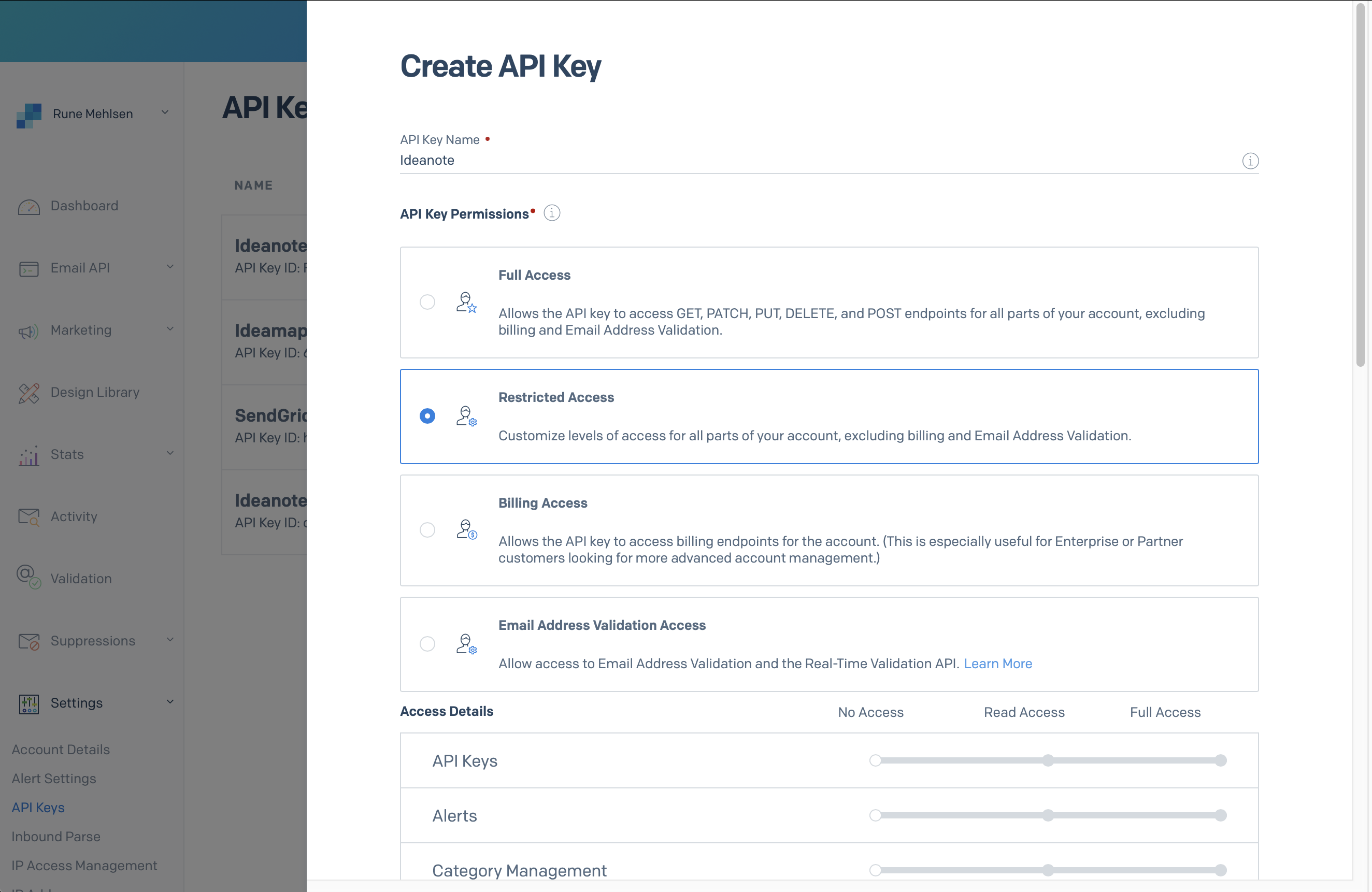Click the Marketing megaphone icon
Image resolution: width=1372 pixels, height=892 pixels.
pos(28,331)
